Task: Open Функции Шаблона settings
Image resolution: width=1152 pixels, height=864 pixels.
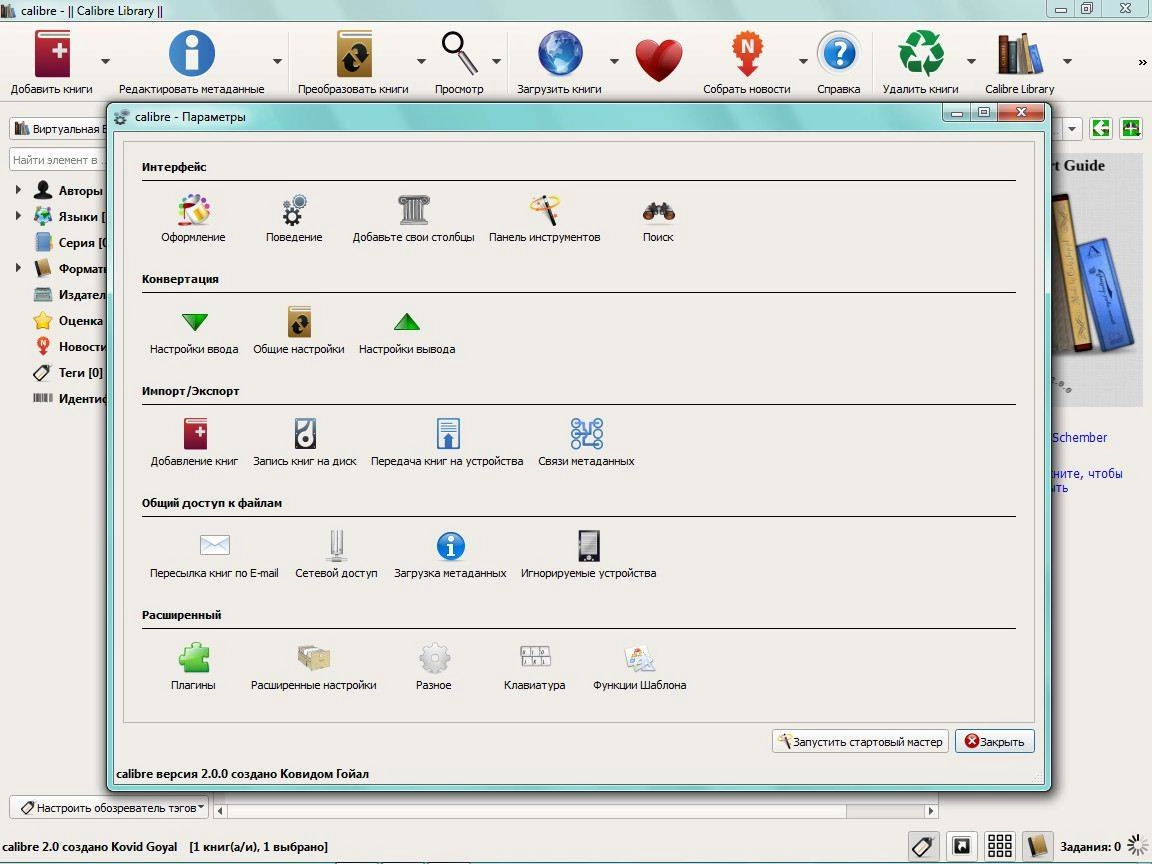Action: 640,666
